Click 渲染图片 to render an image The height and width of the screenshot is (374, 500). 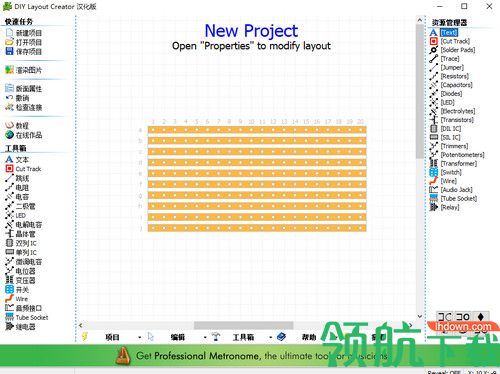[x=24, y=70]
